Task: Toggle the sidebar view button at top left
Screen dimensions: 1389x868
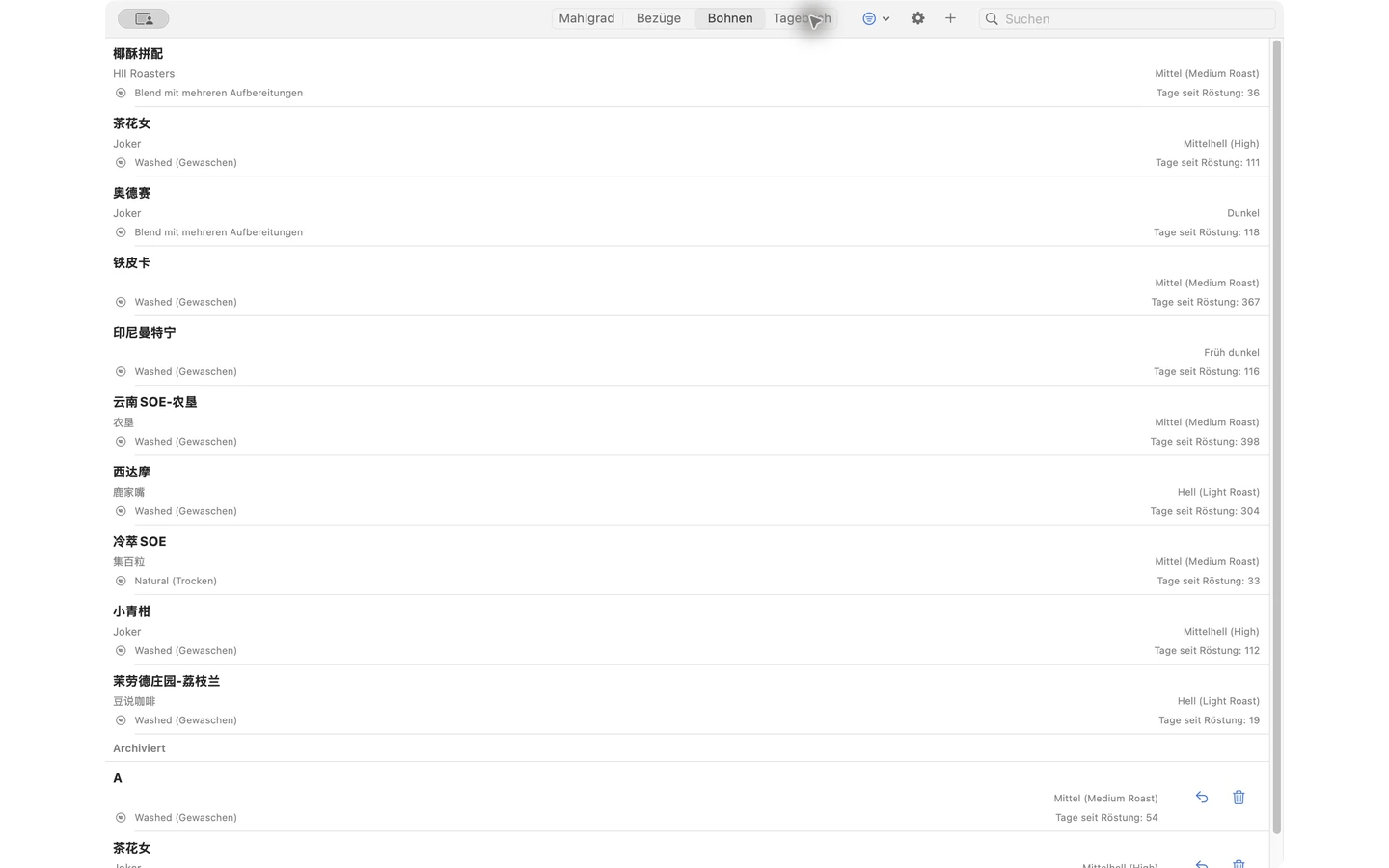Action: (x=144, y=18)
